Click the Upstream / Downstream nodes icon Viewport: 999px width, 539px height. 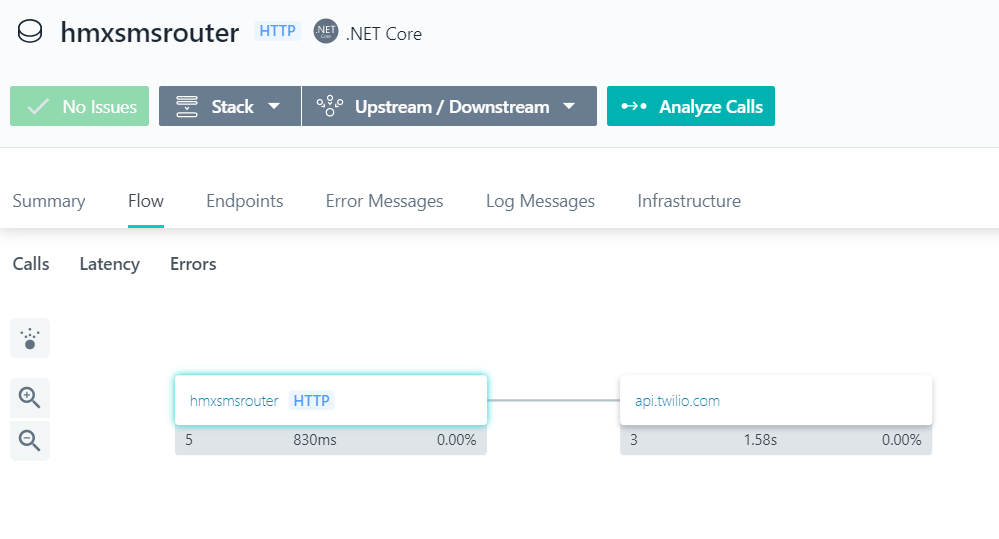coord(329,107)
